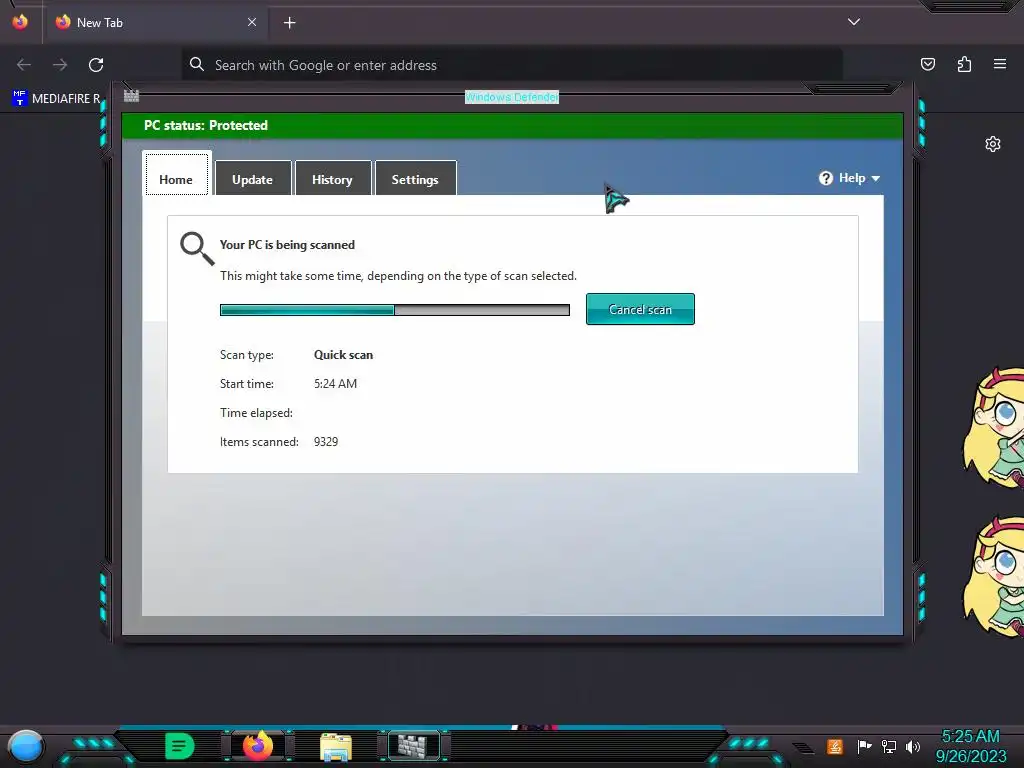Open the Firefox hamburger application menu

point(1000,64)
